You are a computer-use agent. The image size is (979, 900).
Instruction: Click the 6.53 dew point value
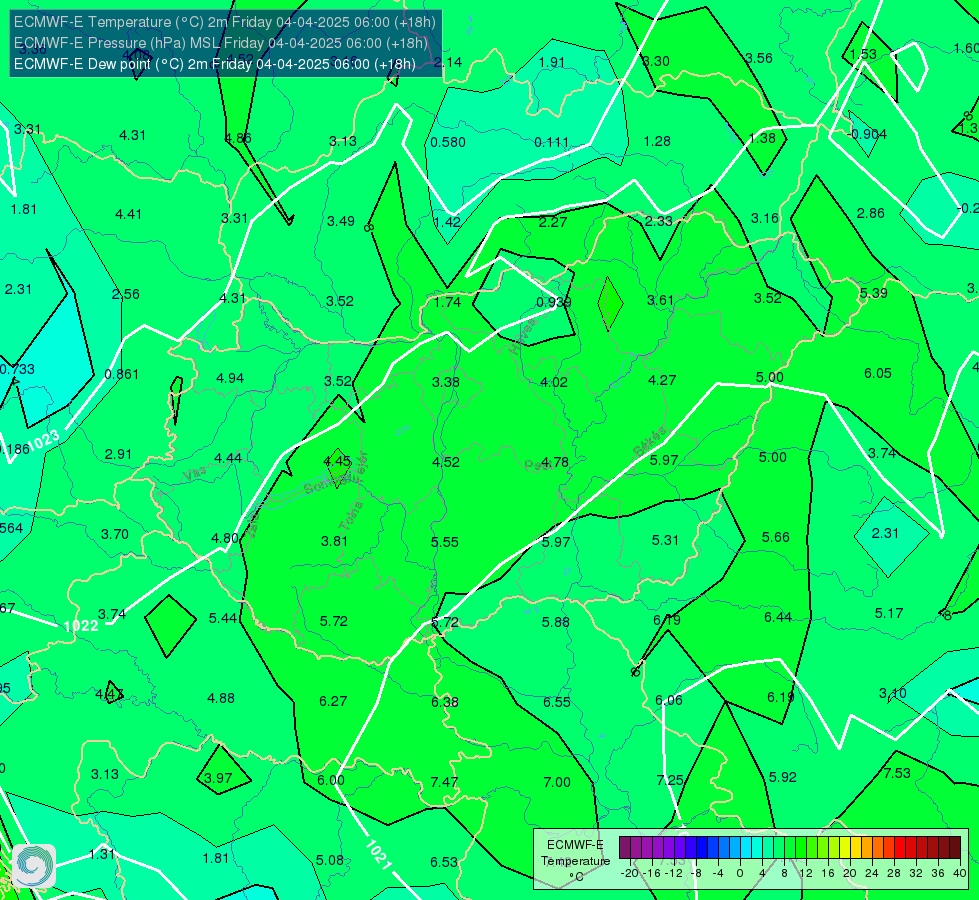coord(444,862)
